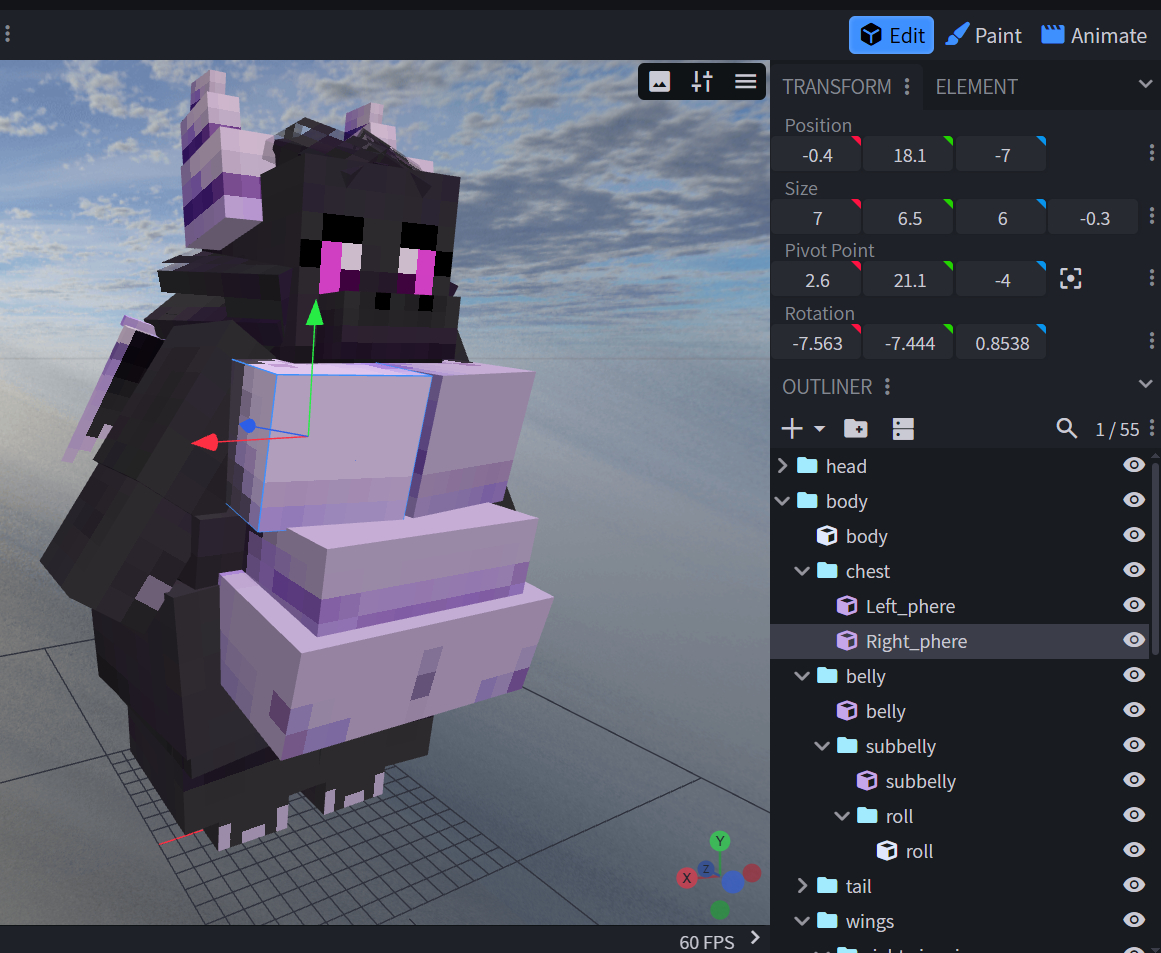This screenshot has height=953, width=1161.
Task: Click the outliner toggle options icon
Action: click(903, 429)
